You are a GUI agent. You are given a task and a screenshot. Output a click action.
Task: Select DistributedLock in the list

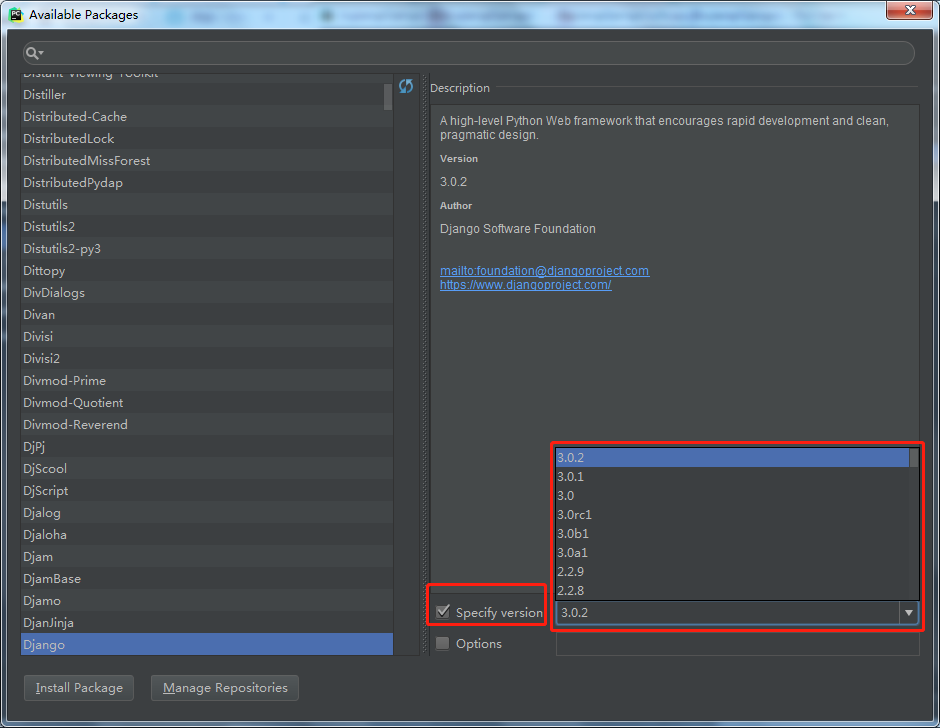[x=207, y=139]
